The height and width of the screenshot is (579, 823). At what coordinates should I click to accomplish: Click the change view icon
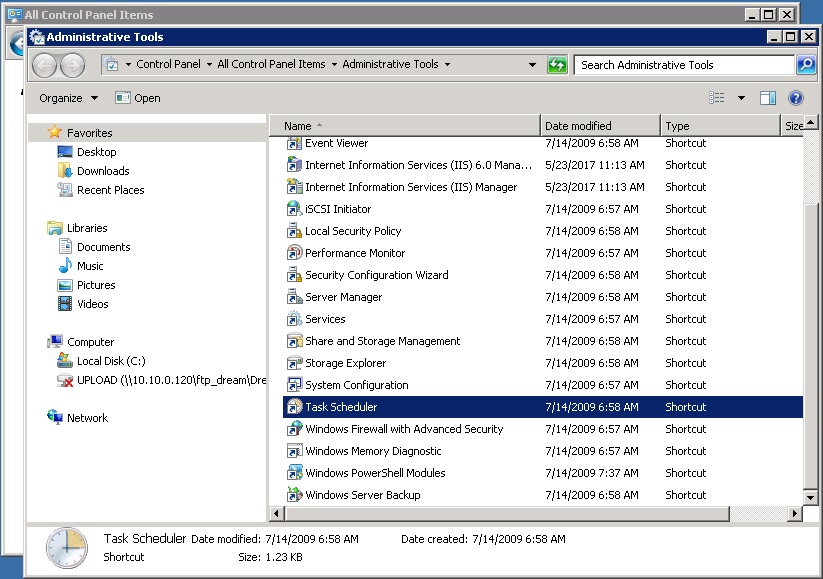click(x=716, y=98)
